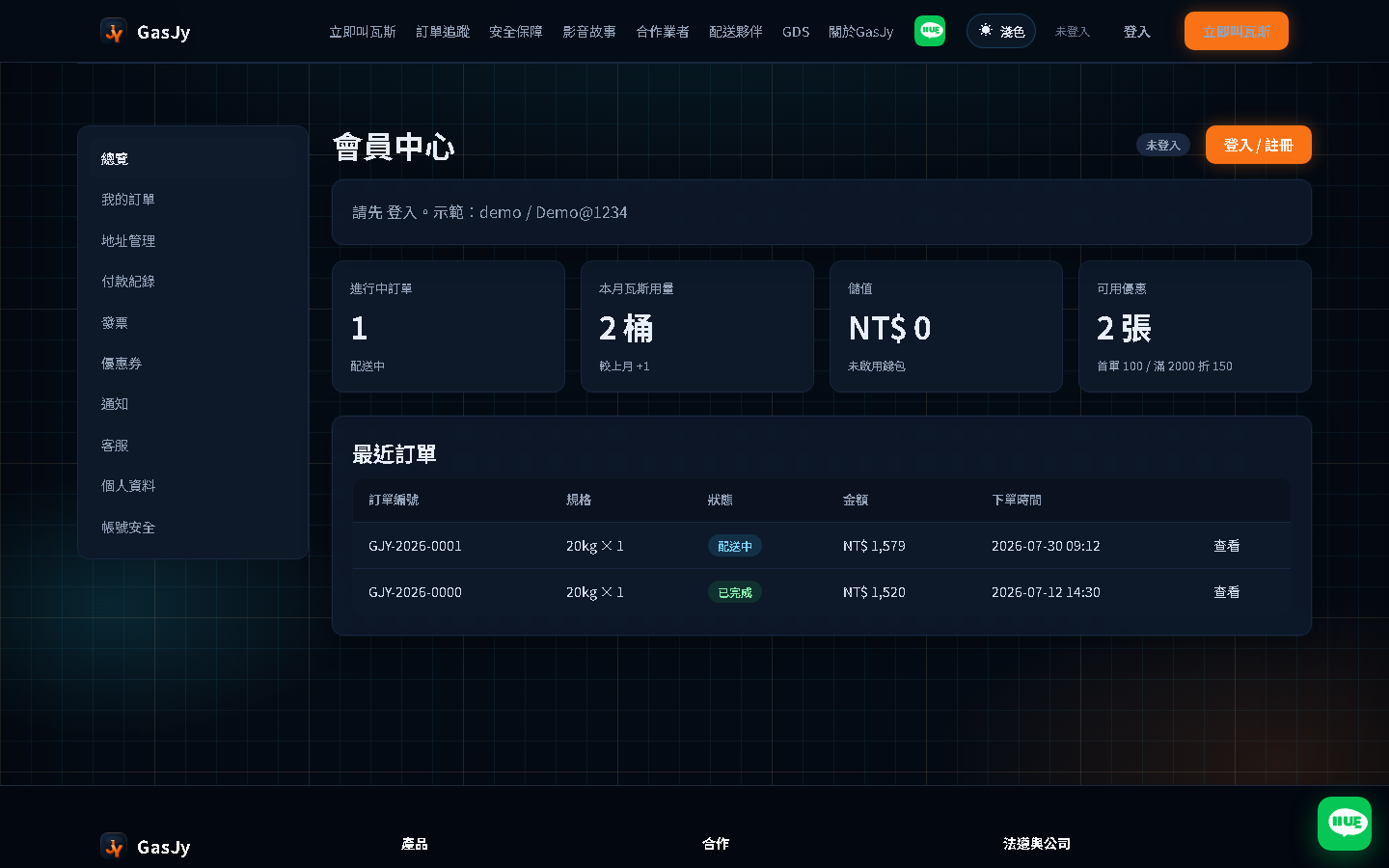Image resolution: width=1389 pixels, height=868 pixels.
Task: Click the 狀態 column header
Action: pyautogui.click(x=721, y=500)
